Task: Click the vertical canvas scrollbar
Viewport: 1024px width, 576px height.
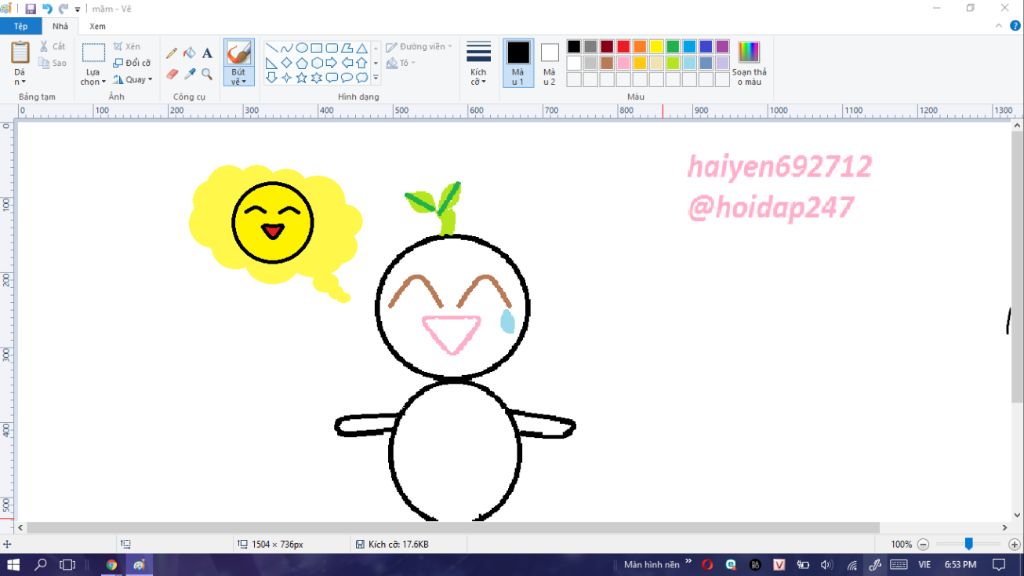Action: point(1017,268)
